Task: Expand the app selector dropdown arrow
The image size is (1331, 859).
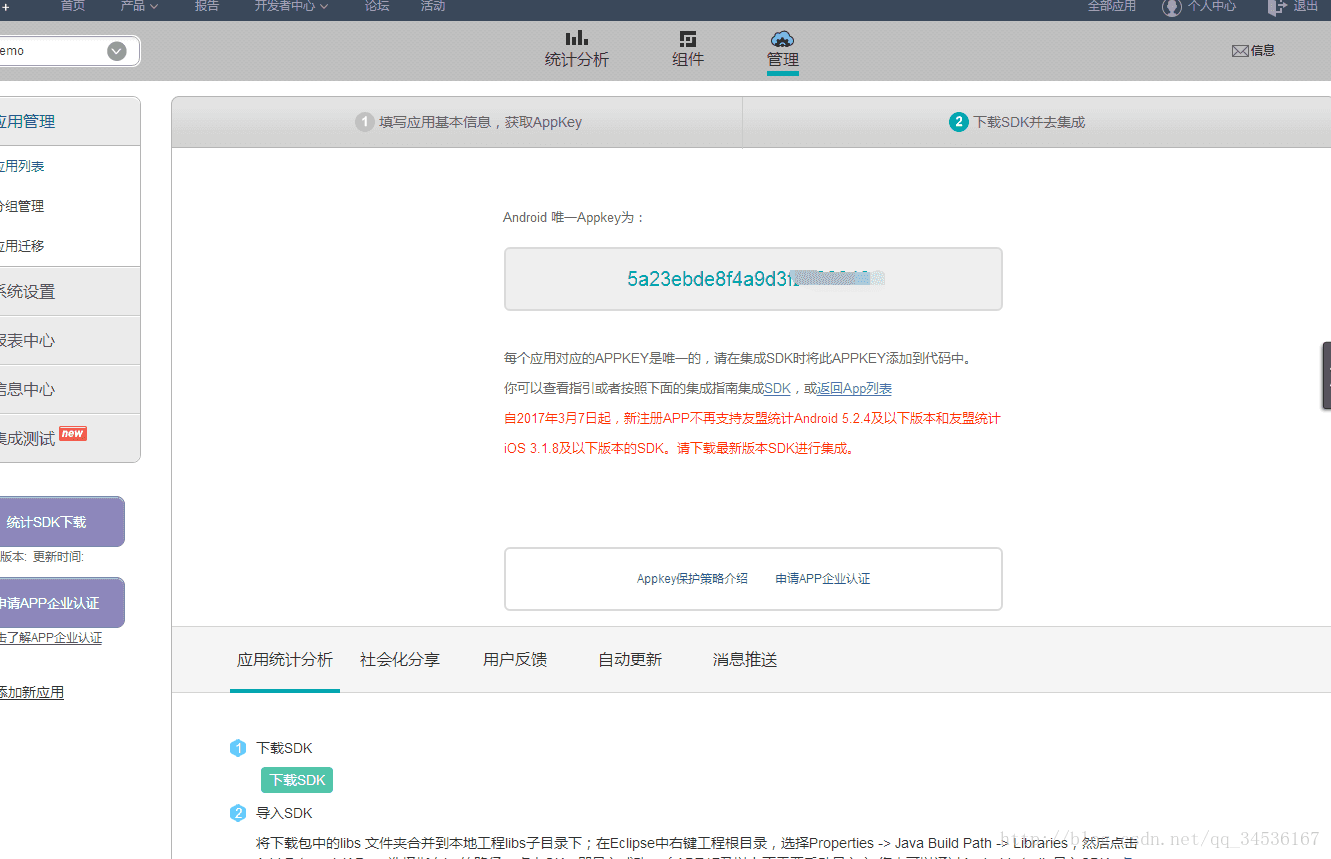Action: pyautogui.click(x=117, y=51)
